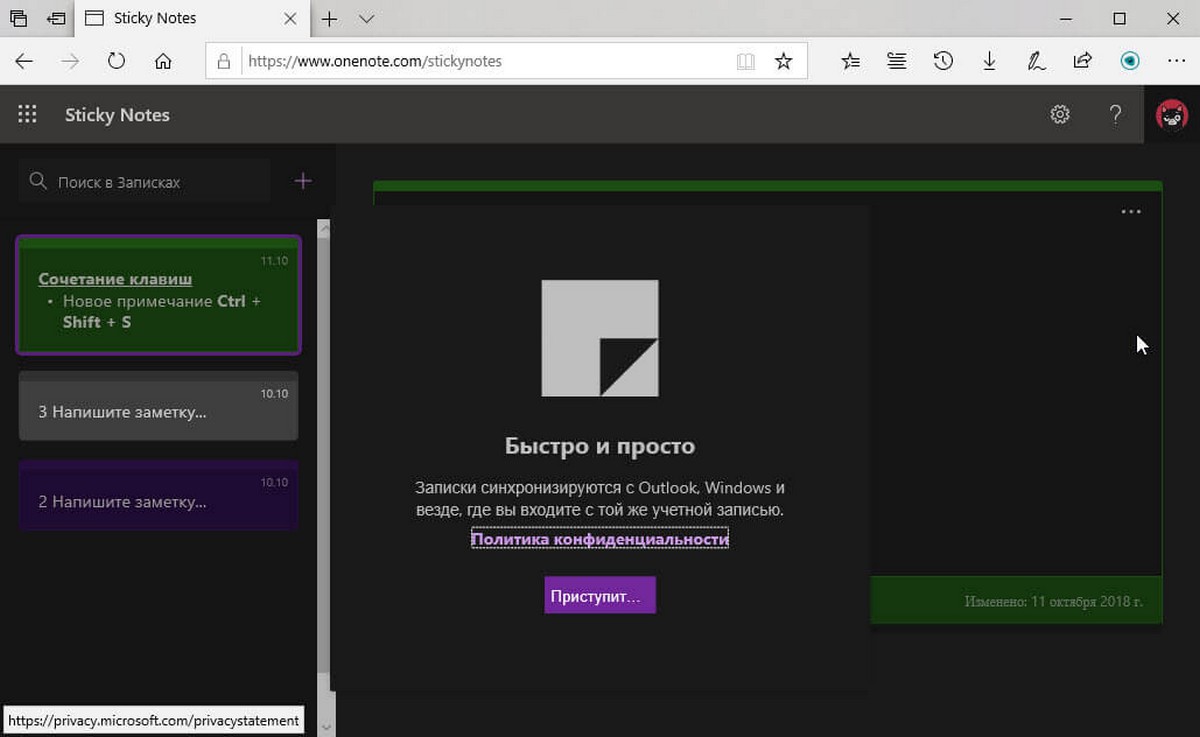Image resolution: width=1200 pixels, height=737 pixels.
Task: Open the help question mark
Action: [x=1115, y=114]
